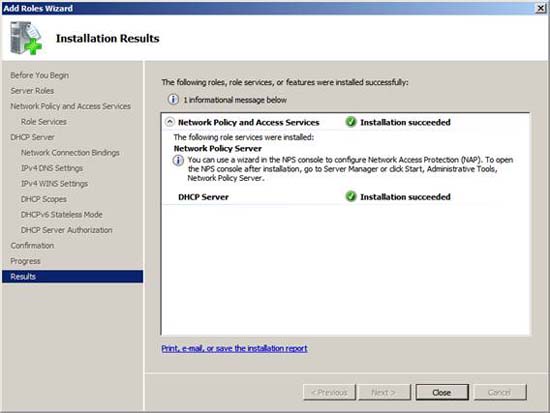Click the DHCP Server results row label
Image resolution: width=550 pixels, height=413 pixels.
pyautogui.click(x=203, y=197)
